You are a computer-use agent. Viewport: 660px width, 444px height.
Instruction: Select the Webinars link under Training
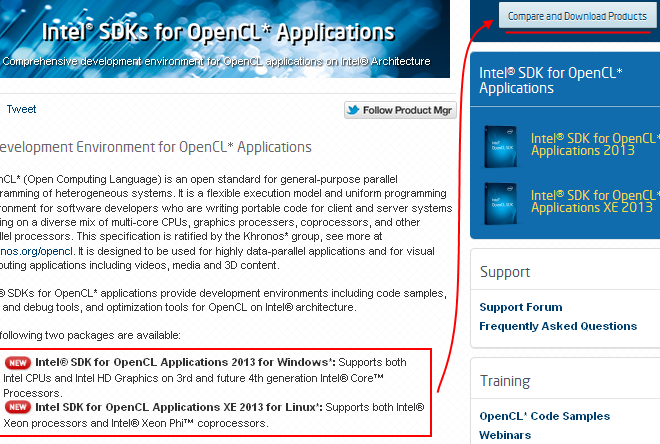click(506, 435)
